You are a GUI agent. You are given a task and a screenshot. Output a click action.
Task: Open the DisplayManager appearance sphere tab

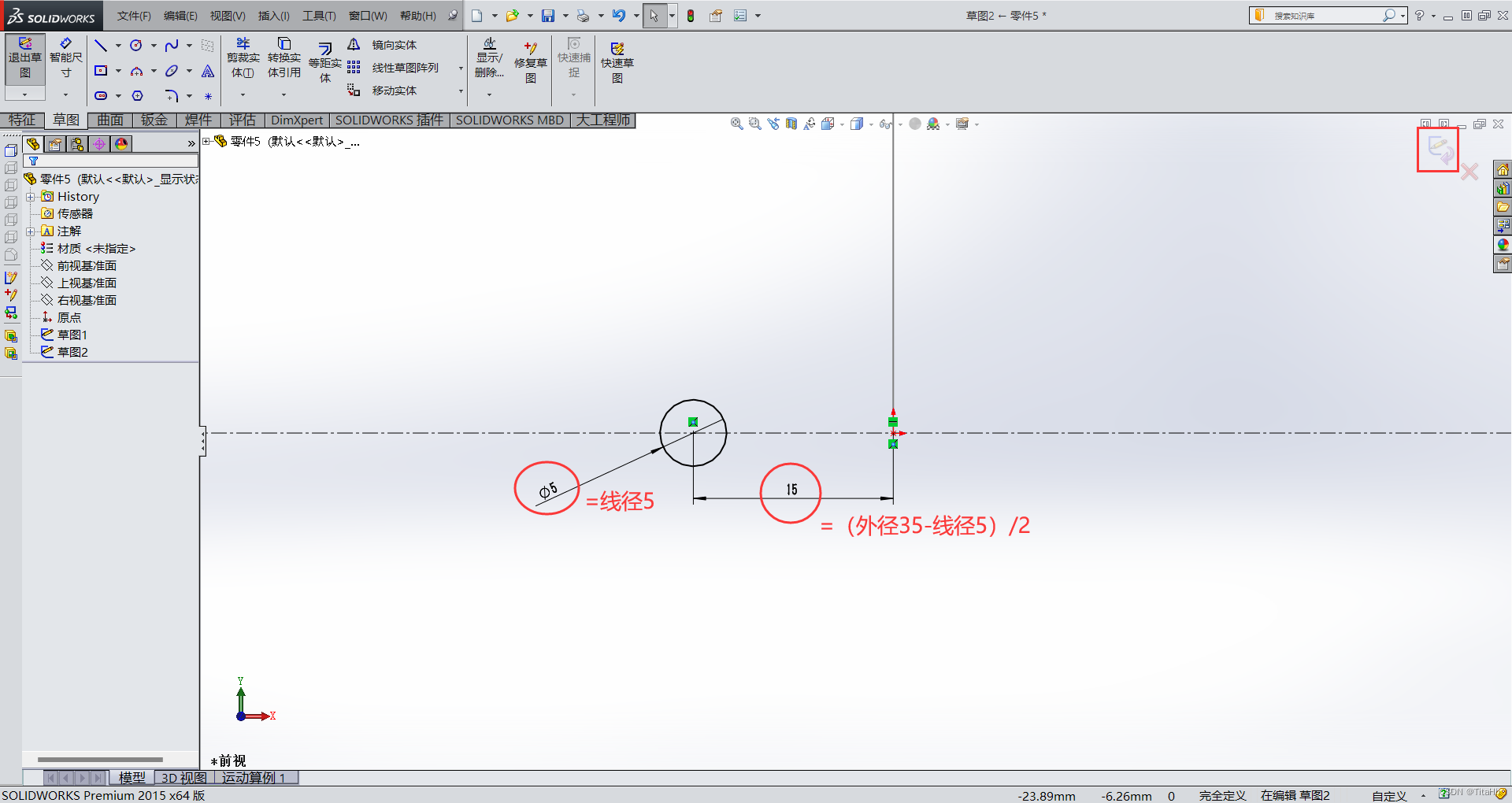tap(121, 144)
